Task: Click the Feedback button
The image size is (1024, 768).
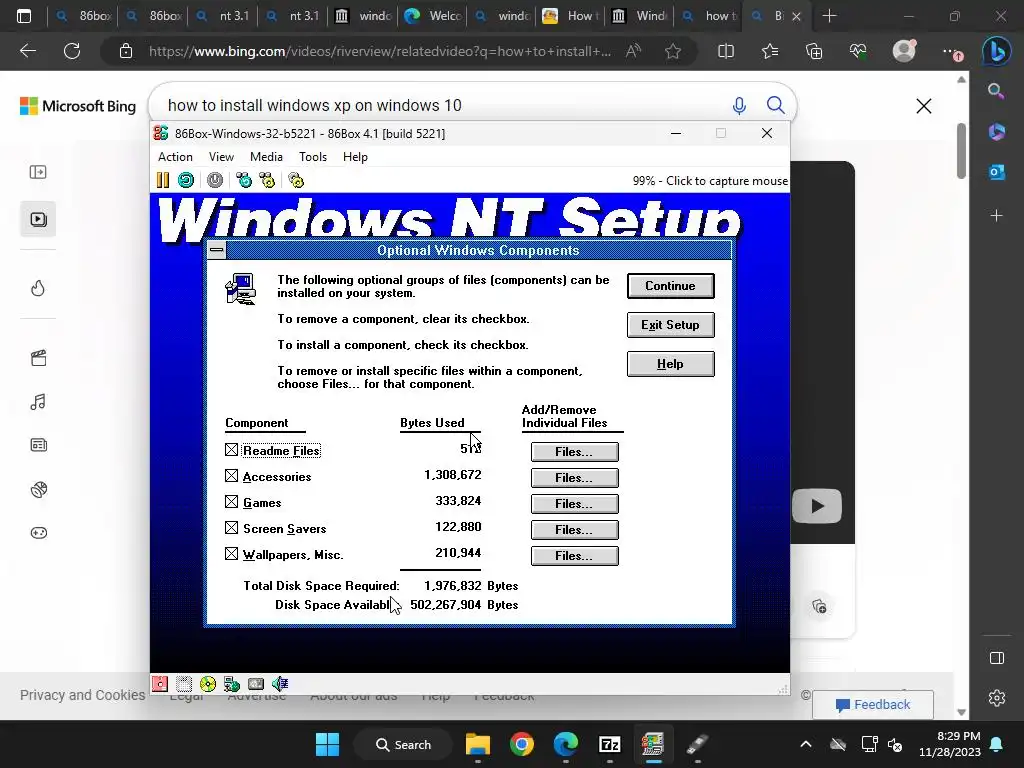Action: pyautogui.click(x=872, y=705)
